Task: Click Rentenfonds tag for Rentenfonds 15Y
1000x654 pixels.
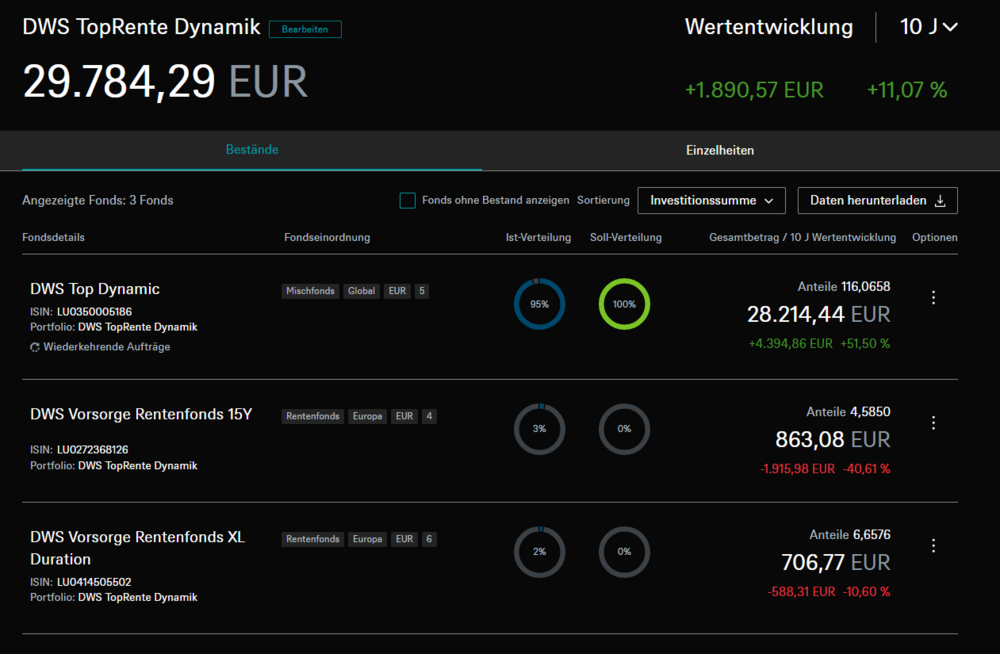Action: click(x=312, y=416)
